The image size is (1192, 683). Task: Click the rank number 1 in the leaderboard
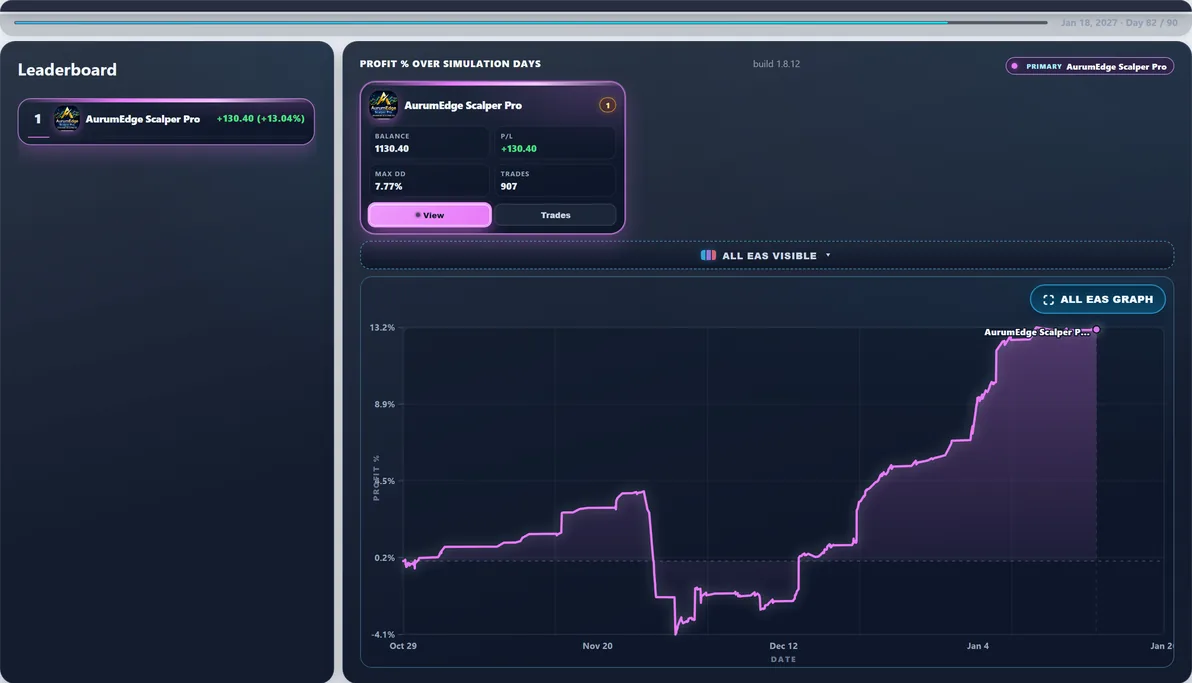(37, 119)
